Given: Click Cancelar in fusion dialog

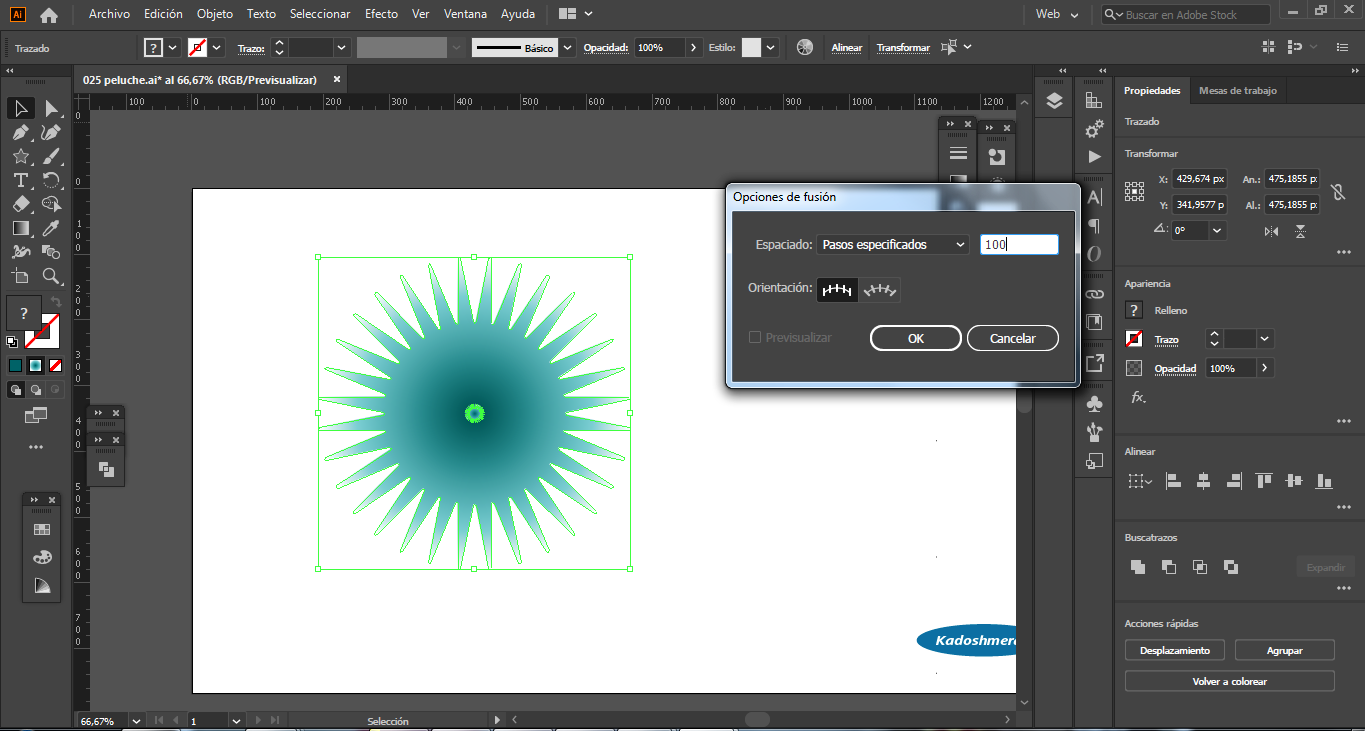Looking at the screenshot, I should (1013, 338).
